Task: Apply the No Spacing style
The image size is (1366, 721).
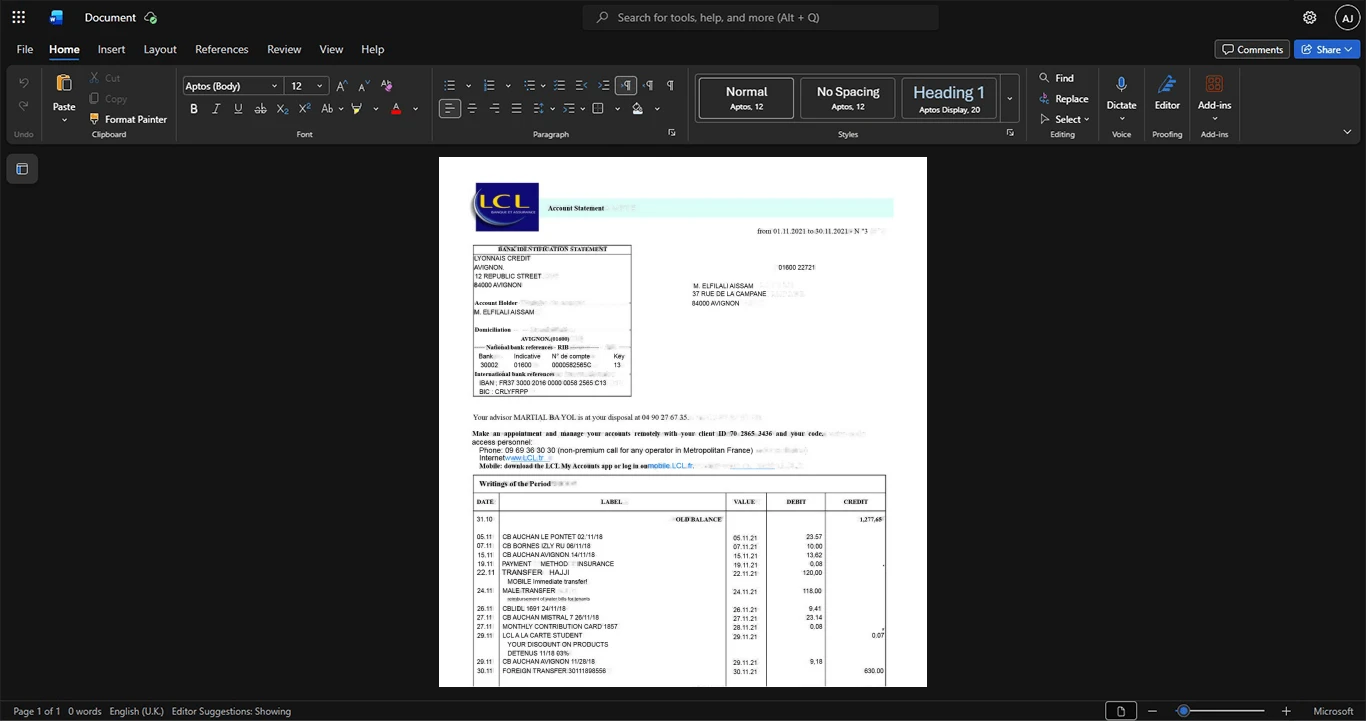Action: click(x=847, y=98)
